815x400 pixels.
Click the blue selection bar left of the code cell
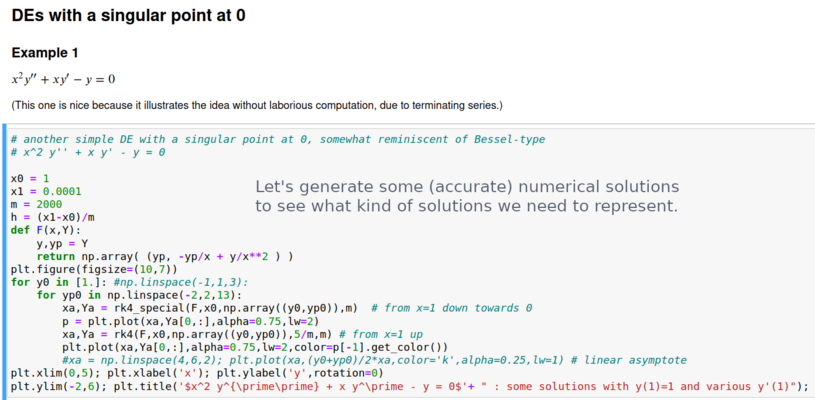pyautogui.click(x=3, y=262)
